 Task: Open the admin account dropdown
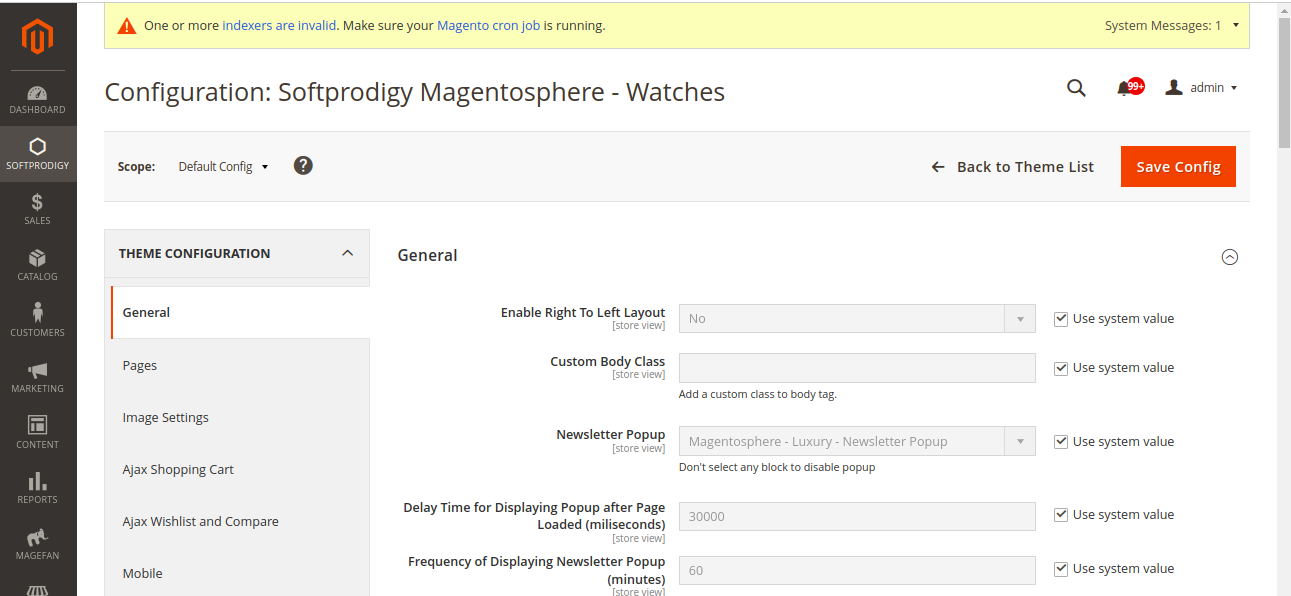(1202, 88)
